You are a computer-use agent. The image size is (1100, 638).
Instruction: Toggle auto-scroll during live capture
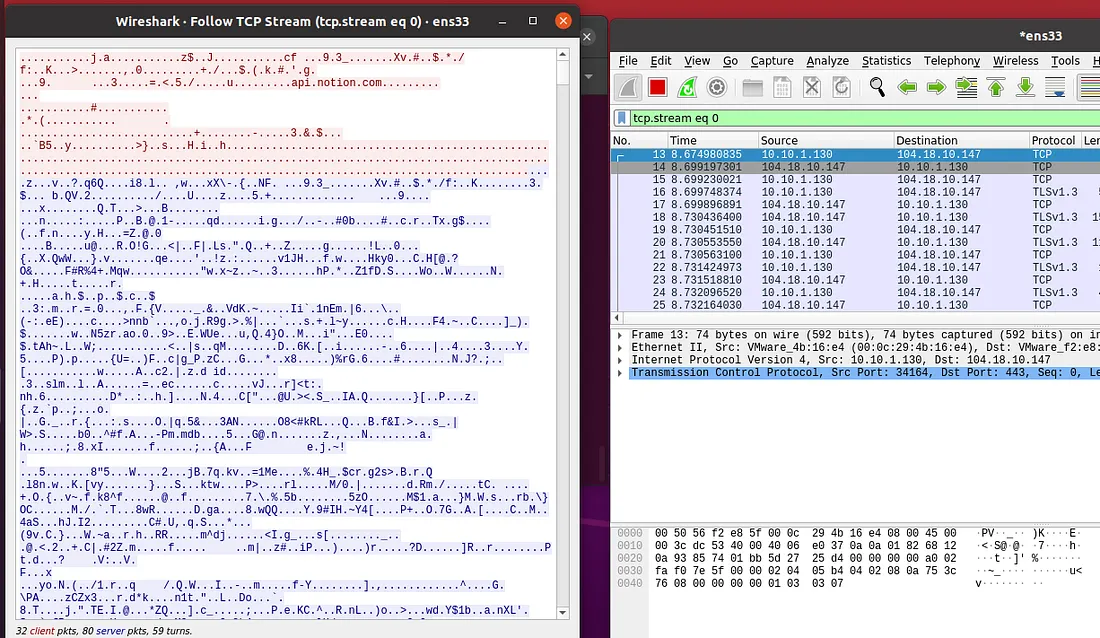coord(1055,88)
